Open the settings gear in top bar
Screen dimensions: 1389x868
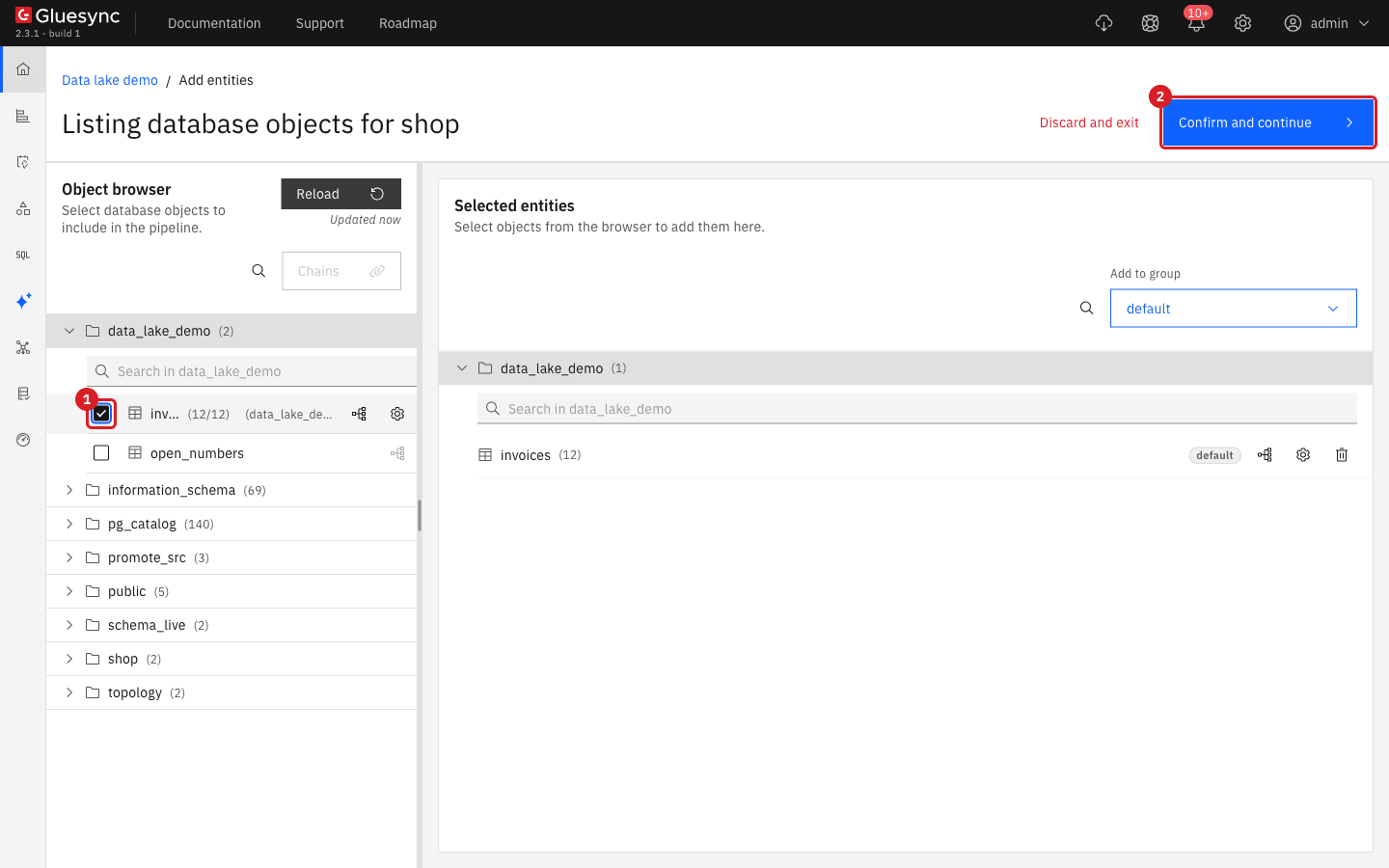coord(1242,23)
